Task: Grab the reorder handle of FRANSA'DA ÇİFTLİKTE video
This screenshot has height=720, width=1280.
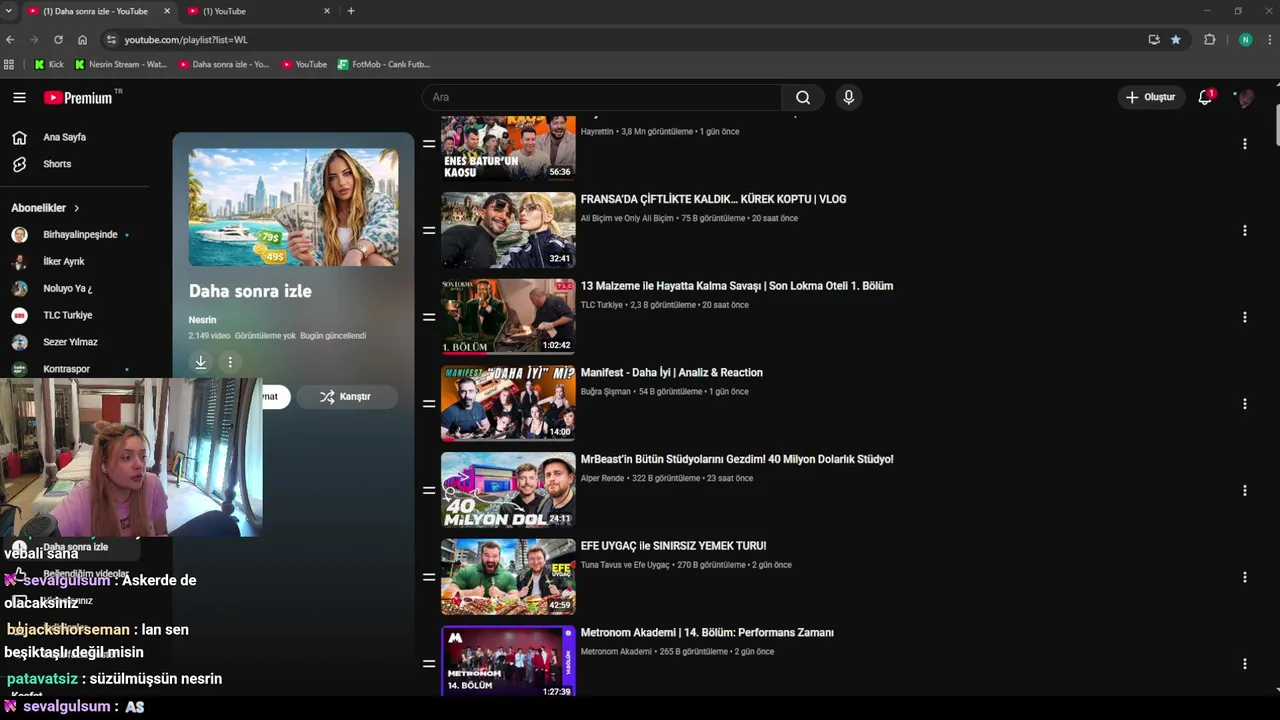Action: (428, 230)
